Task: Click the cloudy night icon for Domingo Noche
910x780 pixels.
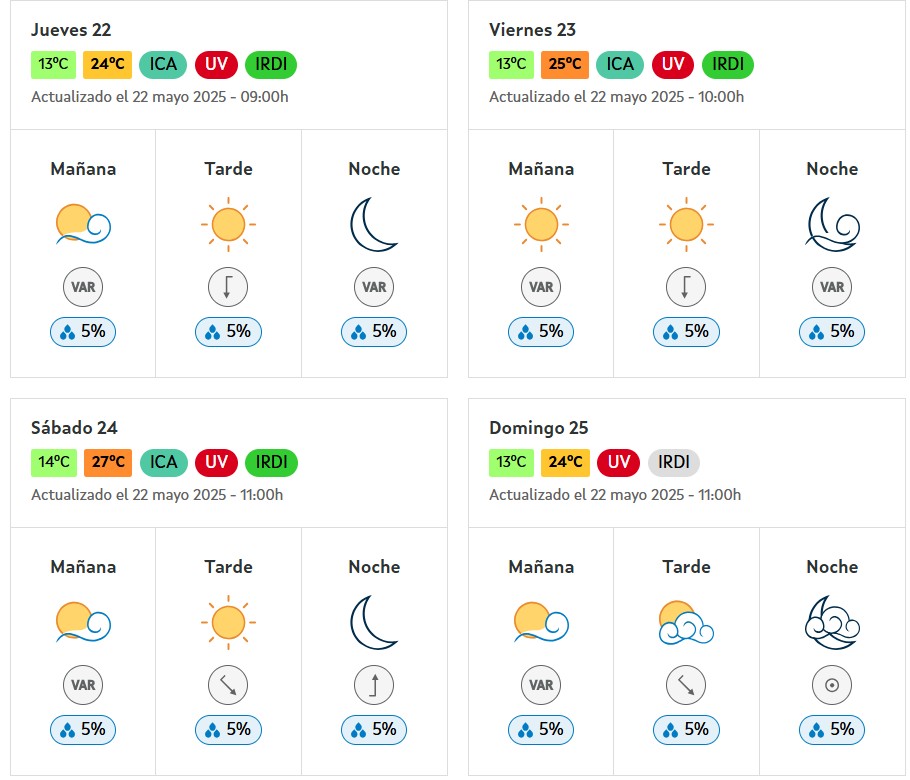Action: (832, 622)
